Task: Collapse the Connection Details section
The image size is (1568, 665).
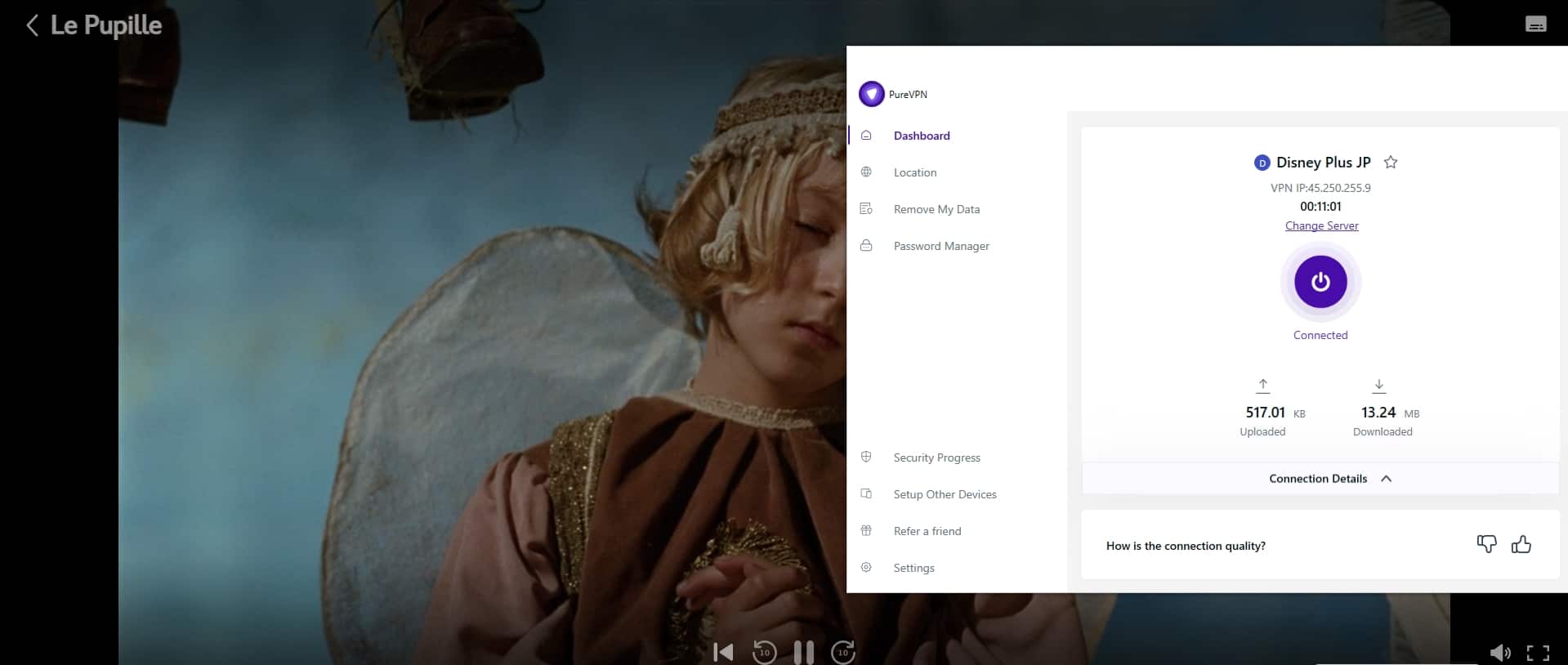Action: [x=1320, y=479]
